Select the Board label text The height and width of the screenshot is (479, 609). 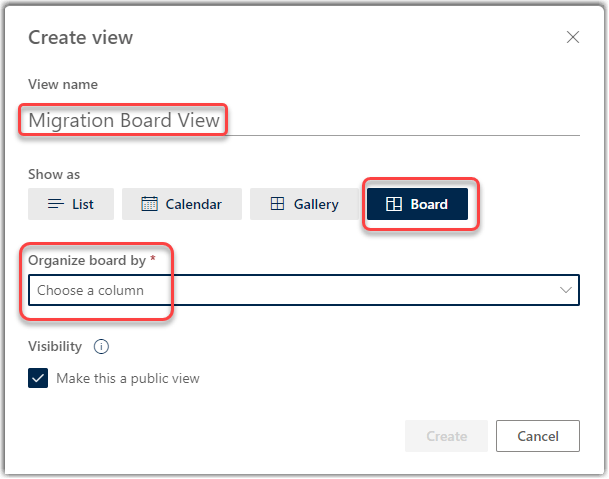(429, 204)
